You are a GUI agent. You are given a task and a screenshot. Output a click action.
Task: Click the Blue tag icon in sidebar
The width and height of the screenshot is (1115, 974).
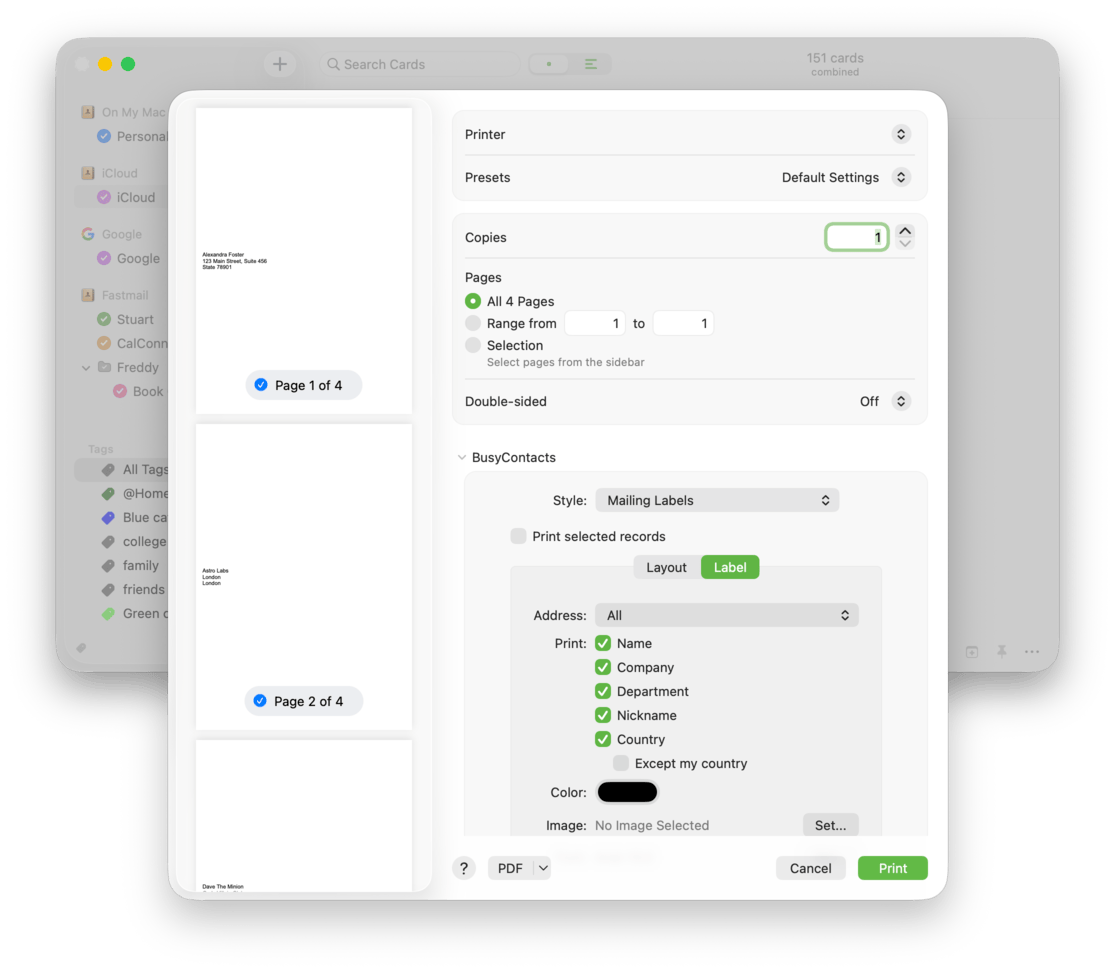108,518
